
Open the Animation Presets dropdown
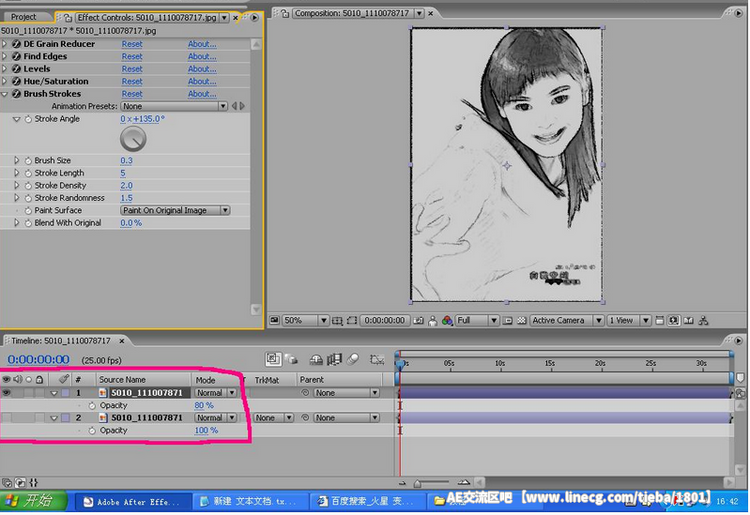(174, 106)
